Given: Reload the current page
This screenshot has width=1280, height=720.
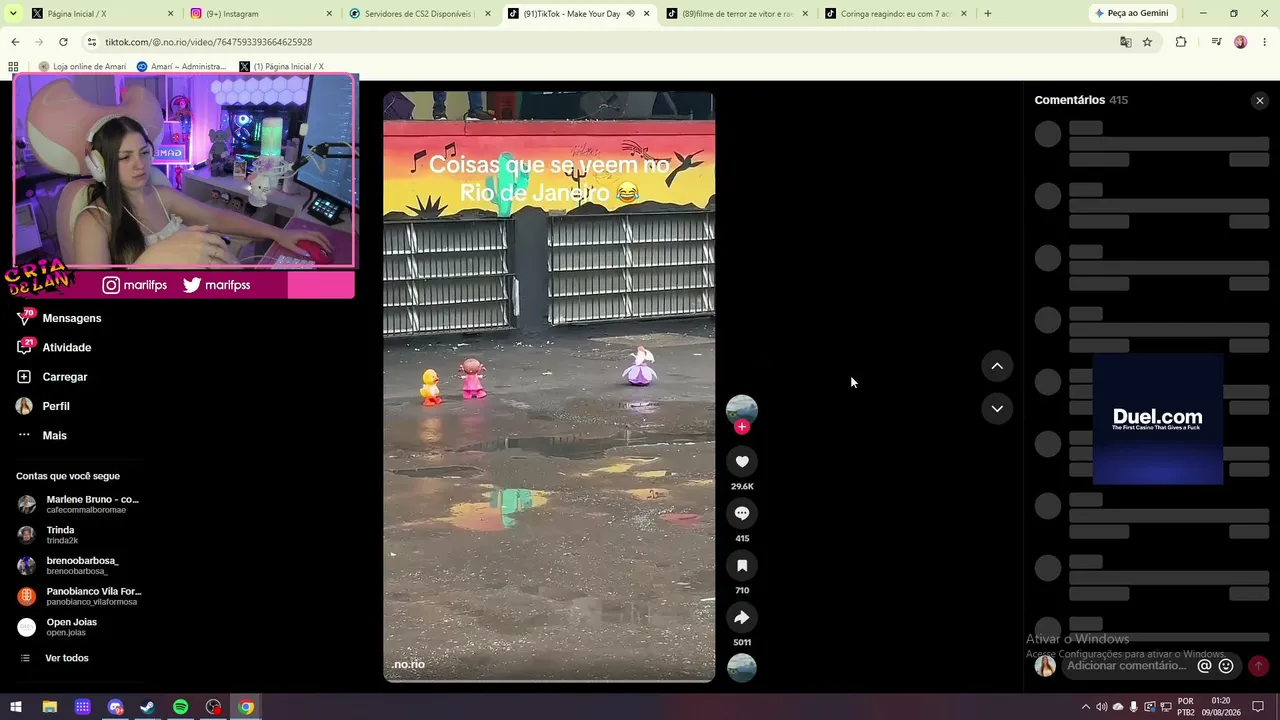Looking at the screenshot, I should click(63, 42).
